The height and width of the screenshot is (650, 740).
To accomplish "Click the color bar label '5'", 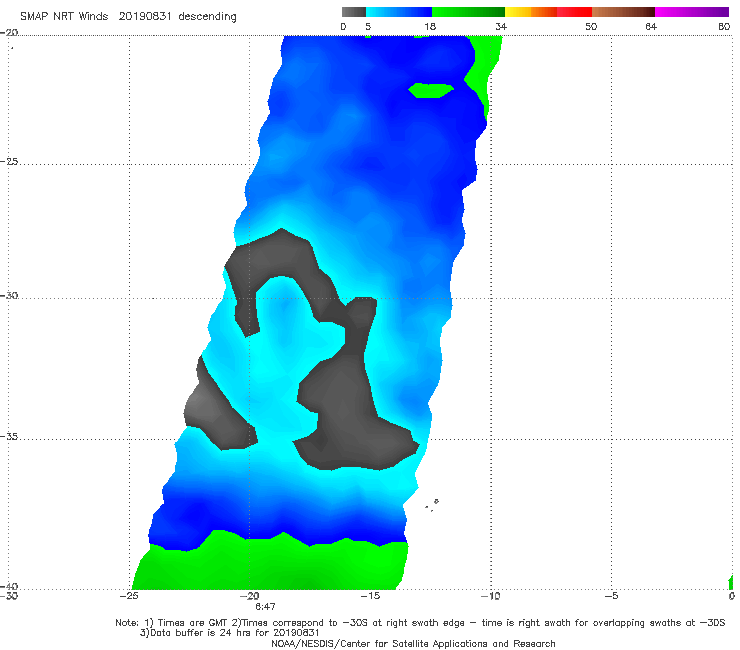I will point(368,27).
